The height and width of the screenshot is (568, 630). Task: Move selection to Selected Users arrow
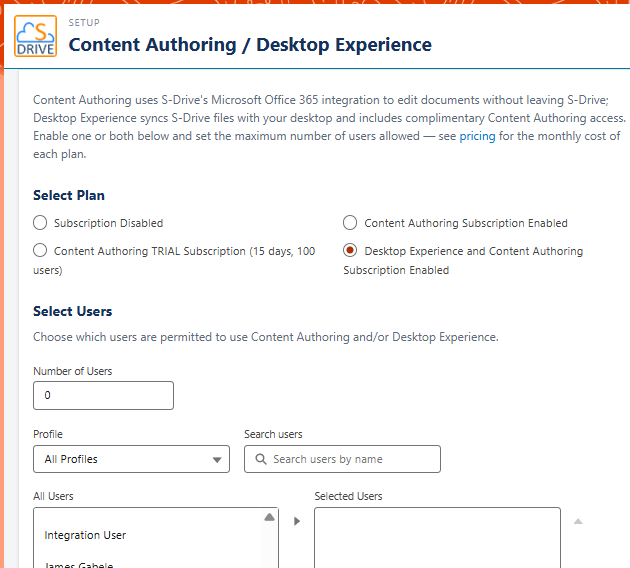pos(297,521)
